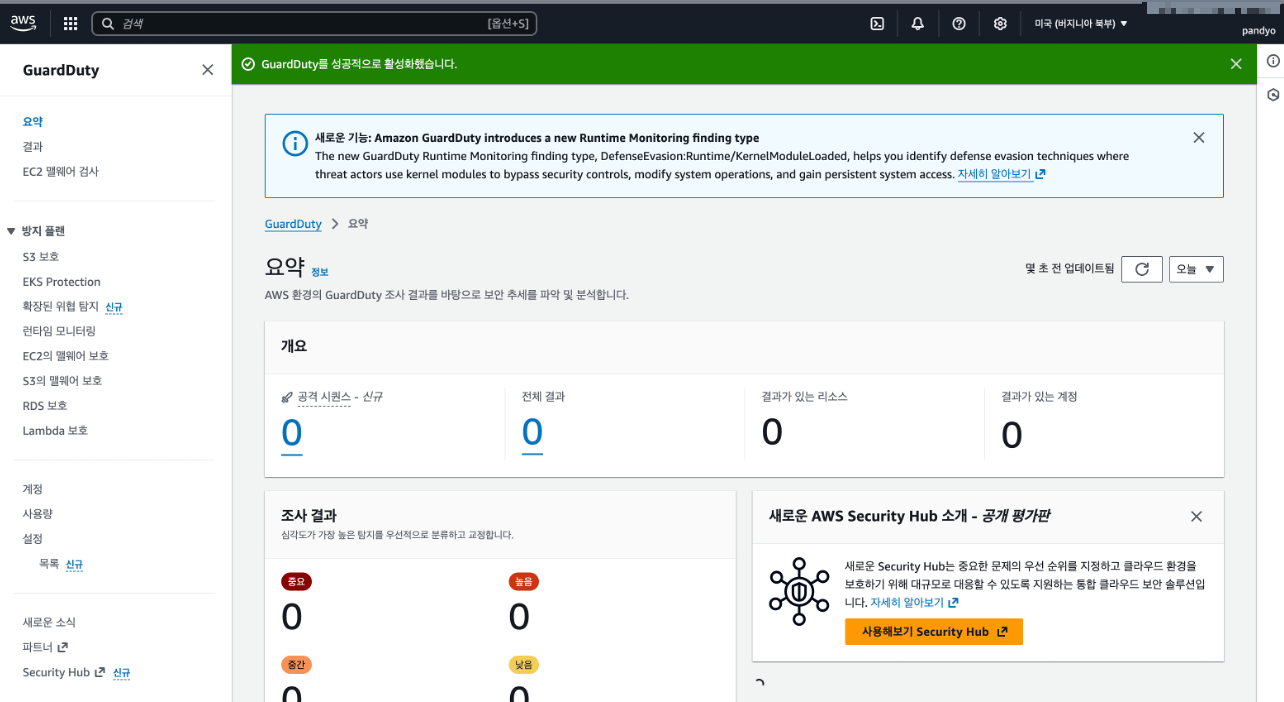Click the external link icon beside Security Hub in the sidebar

coord(100,672)
